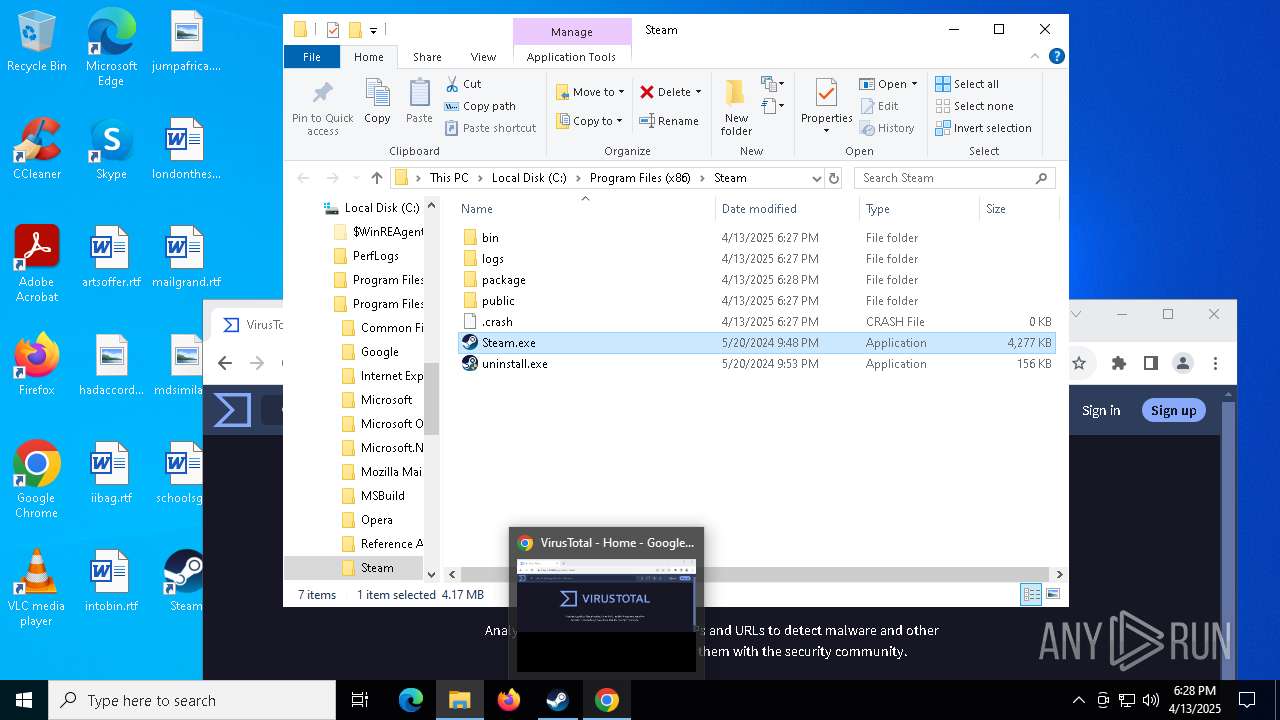Click the Steam.exe file icon
Image resolution: width=1280 pixels, height=720 pixels.
point(470,343)
